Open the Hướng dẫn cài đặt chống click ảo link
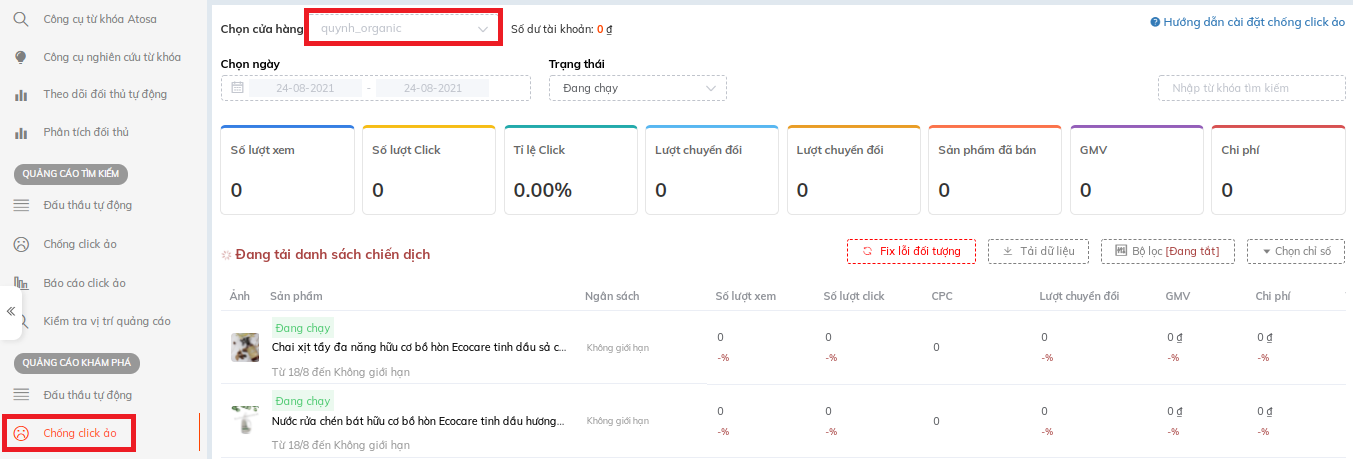Viewport: 1353px width, 459px height. (x=1247, y=22)
